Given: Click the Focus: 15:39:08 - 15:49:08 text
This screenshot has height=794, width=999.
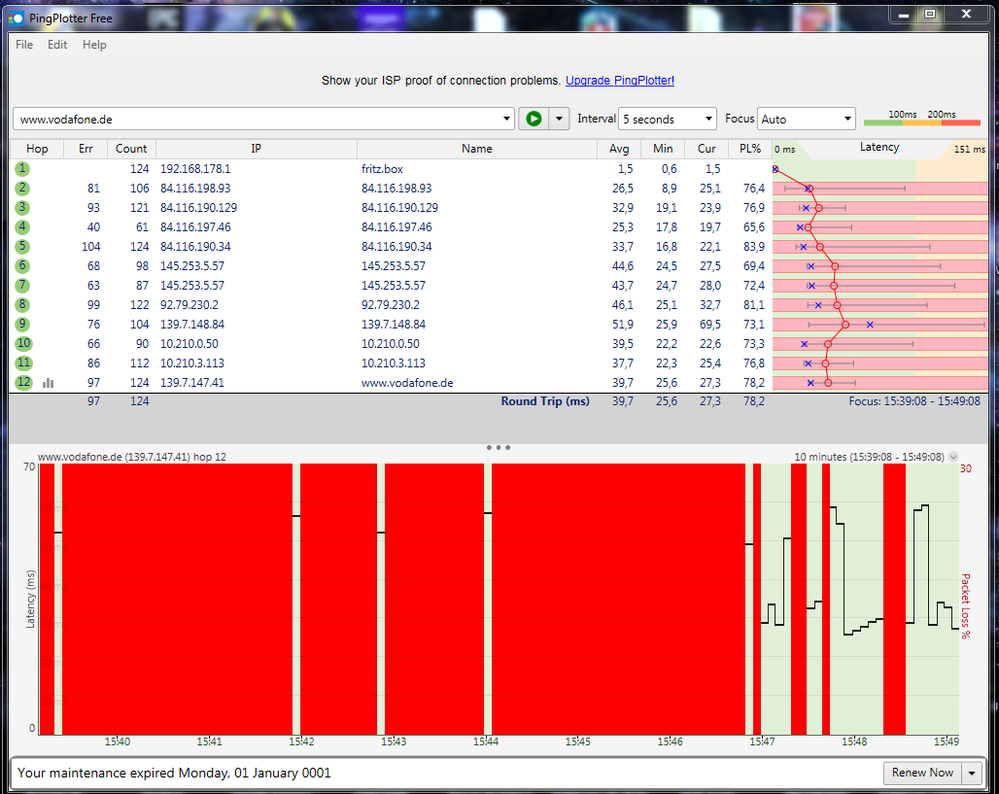Looking at the screenshot, I should click(x=914, y=401).
